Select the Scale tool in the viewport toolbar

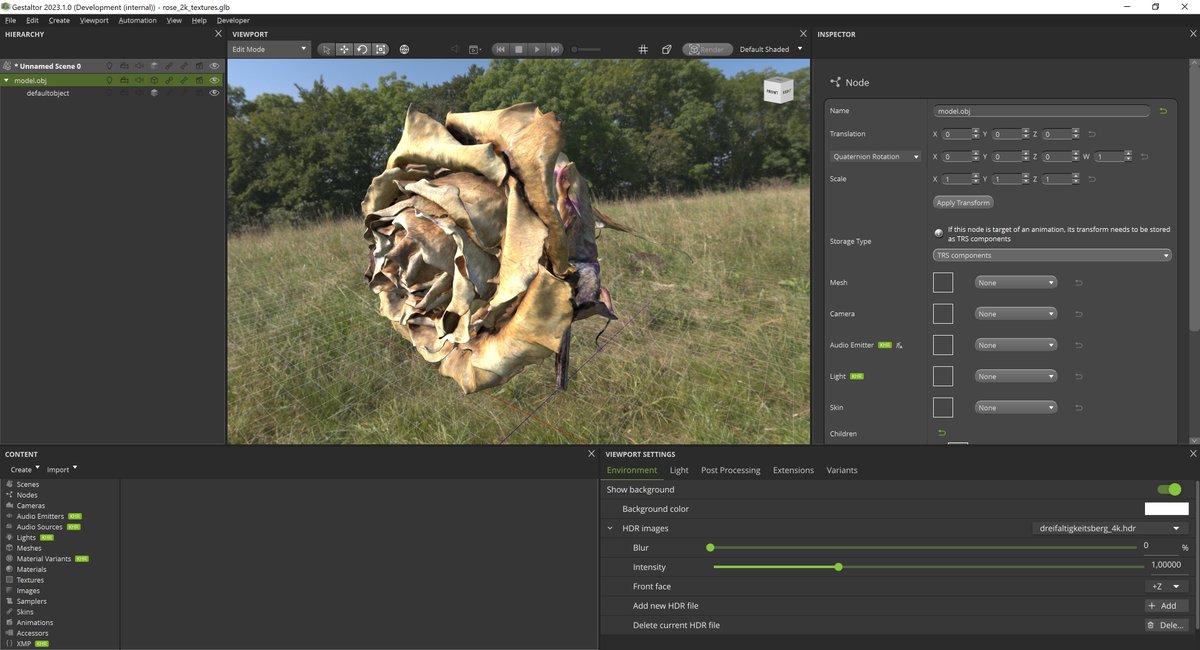click(x=380, y=49)
